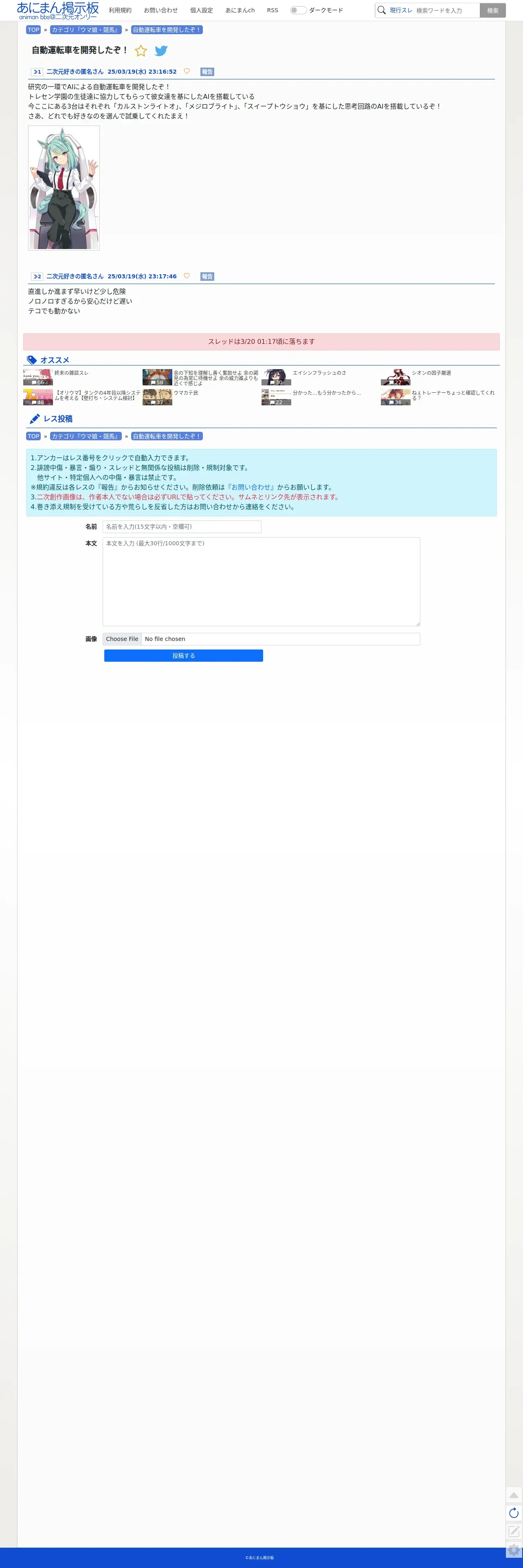Viewport: 523px width, 1568px height.
Task: Open the 利用規約 menu item
Action: (120, 10)
